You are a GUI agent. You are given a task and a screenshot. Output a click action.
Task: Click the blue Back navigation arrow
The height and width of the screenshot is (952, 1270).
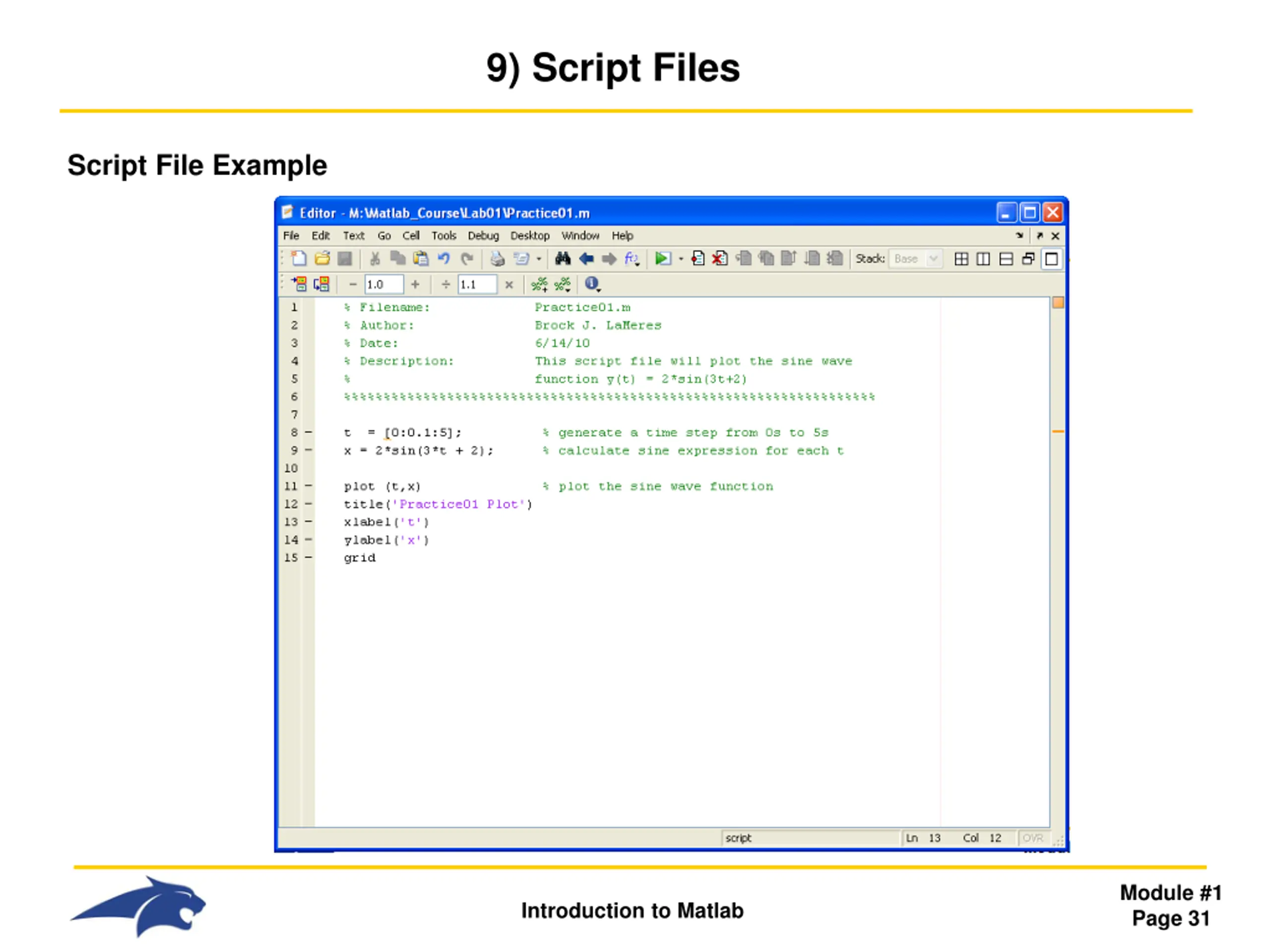[586, 259]
